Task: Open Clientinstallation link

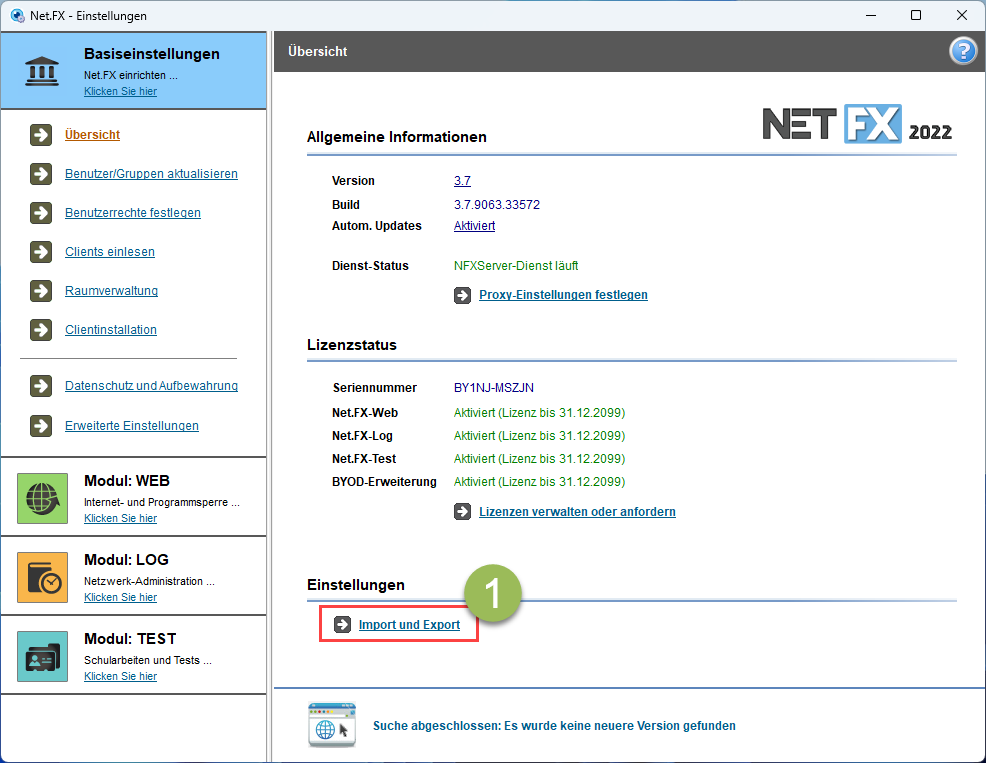Action: coord(111,330)
